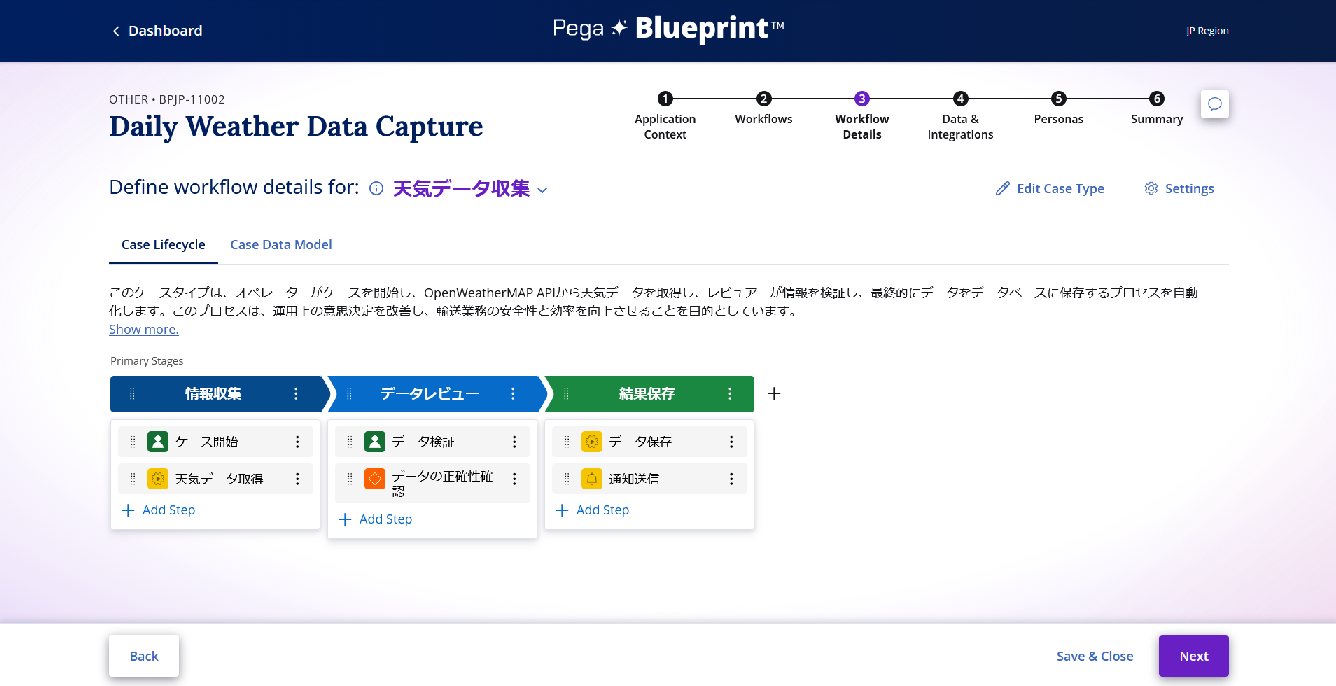Open options menu for 天気データ取得 step
1336x686 pixels.
click(x=297, y=478)
